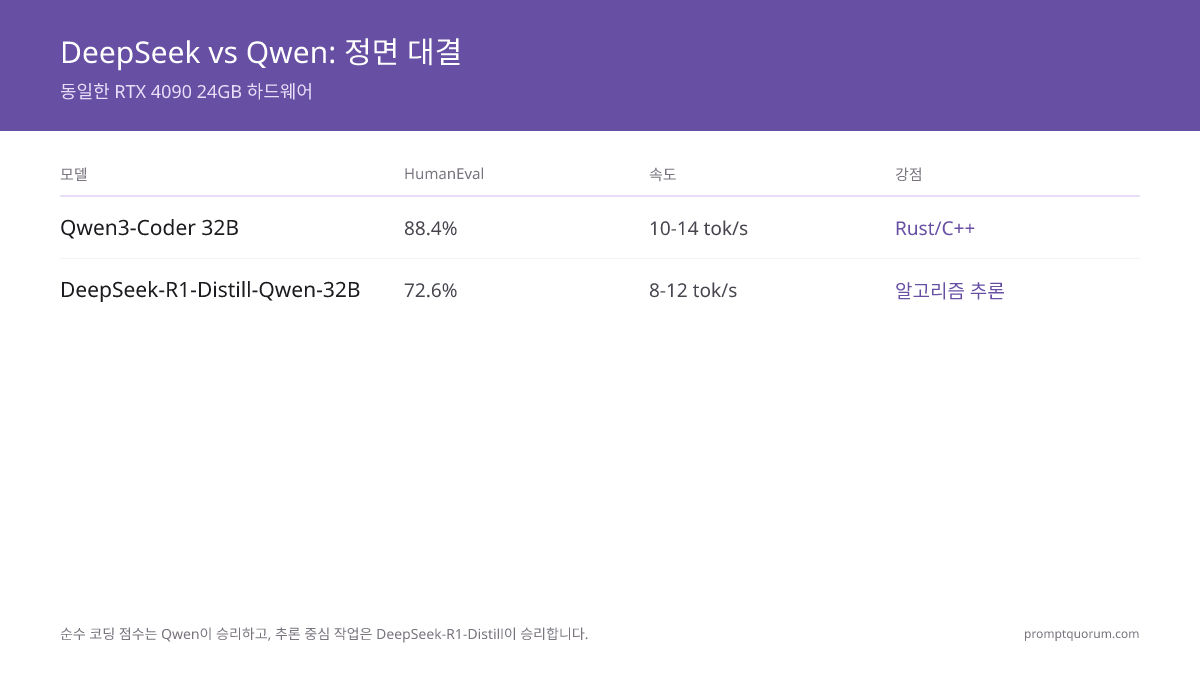
Task: Click the subtitle '동일한 RTX 4090 24GB 하드웨어'
Action: (x=187, y=92)
